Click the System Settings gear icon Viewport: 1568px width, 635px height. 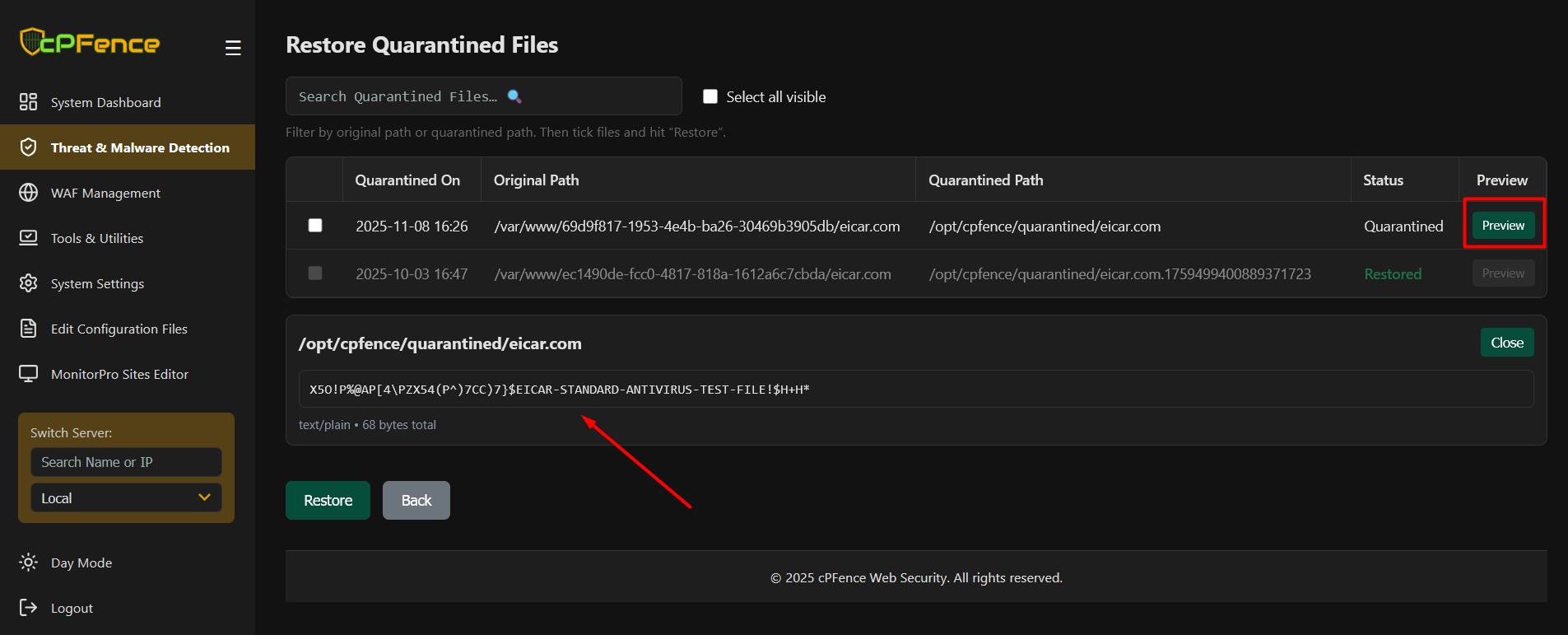pos(29,283)
